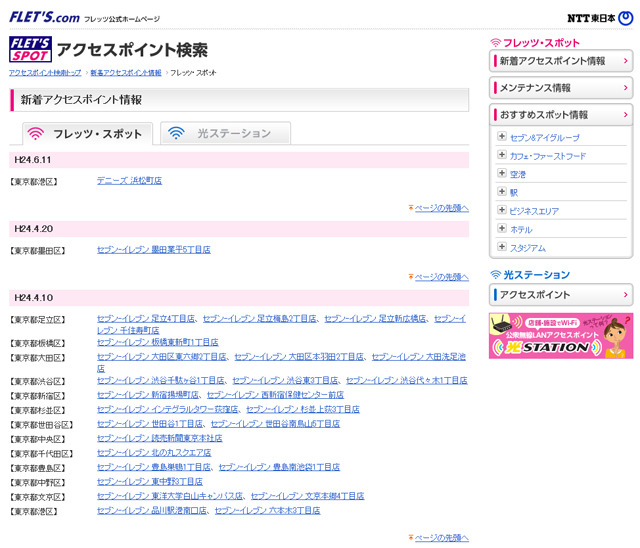Expand the カフェ・ファーストフード plus icon
The width and height of the screenshot is (640, 548).
click(502, 155)
